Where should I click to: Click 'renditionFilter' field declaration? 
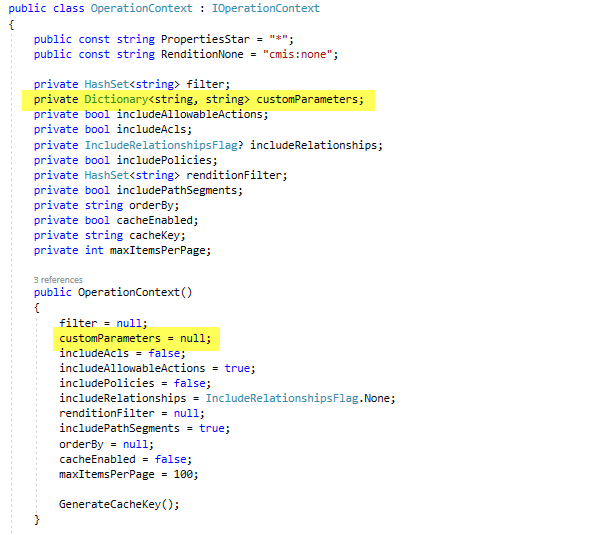click(x=234, y=175)
